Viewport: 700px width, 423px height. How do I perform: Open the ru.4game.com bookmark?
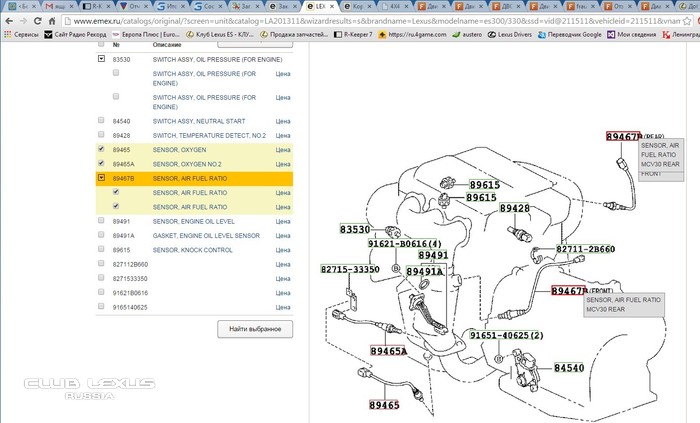pos(412,34)
